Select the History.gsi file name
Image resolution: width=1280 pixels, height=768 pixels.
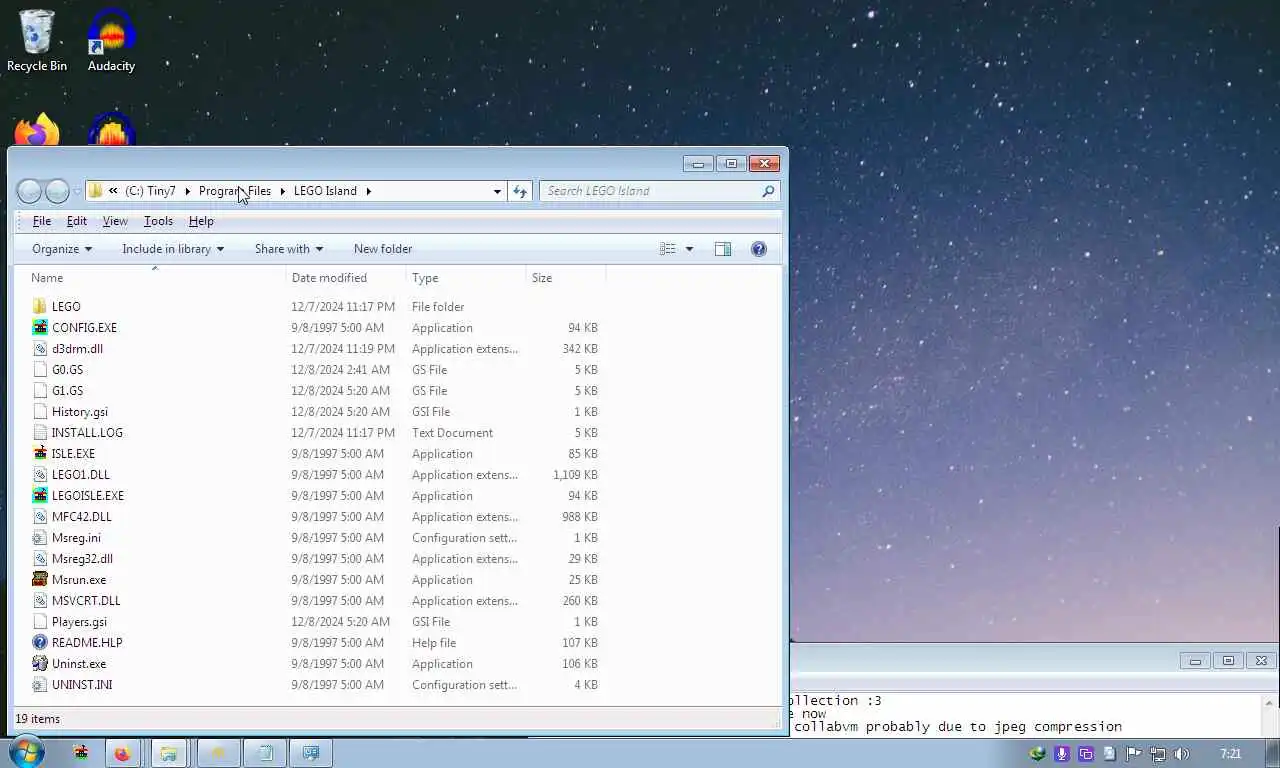tap(80, 412)
